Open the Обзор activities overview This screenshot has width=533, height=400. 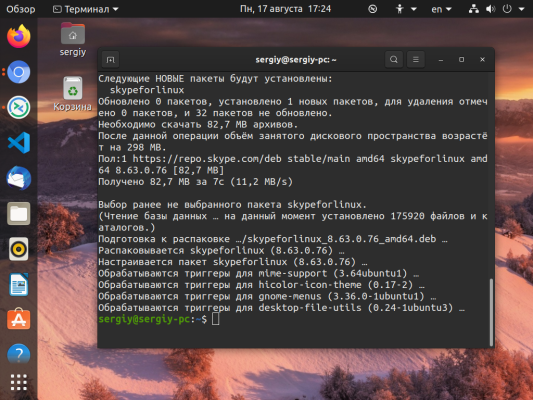pos(21,9)
